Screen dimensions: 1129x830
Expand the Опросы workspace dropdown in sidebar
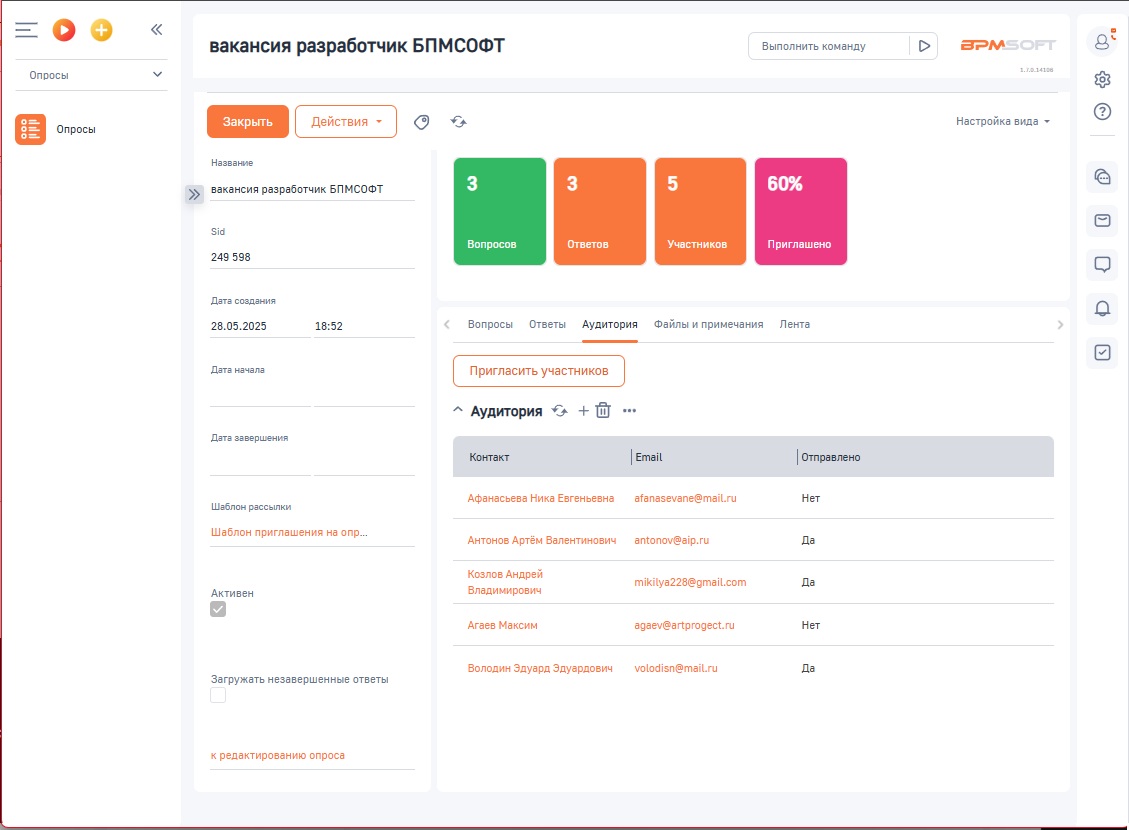91,74
